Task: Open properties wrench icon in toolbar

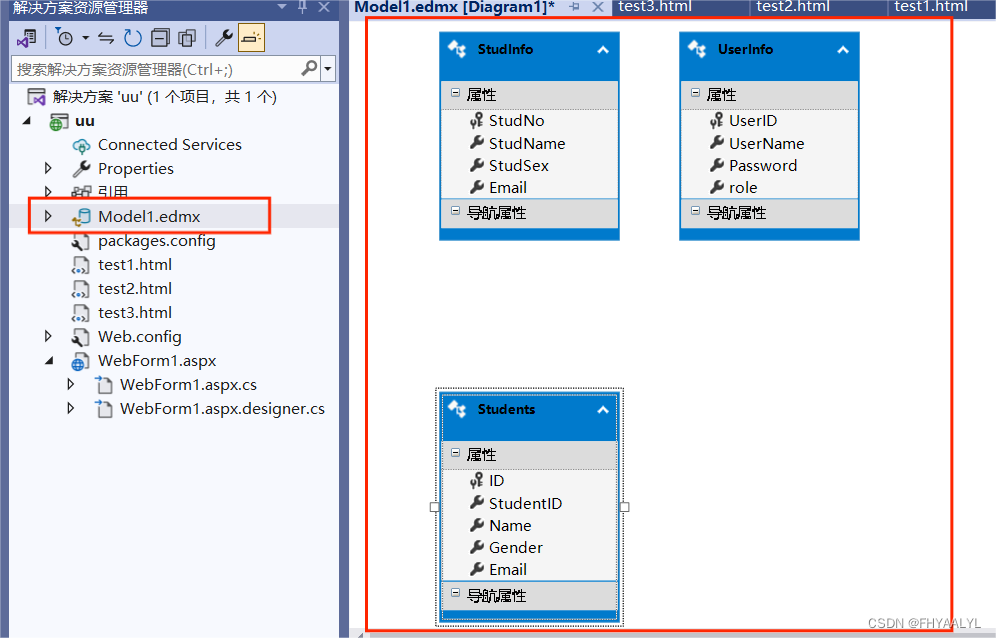Action: coord(224,38)
